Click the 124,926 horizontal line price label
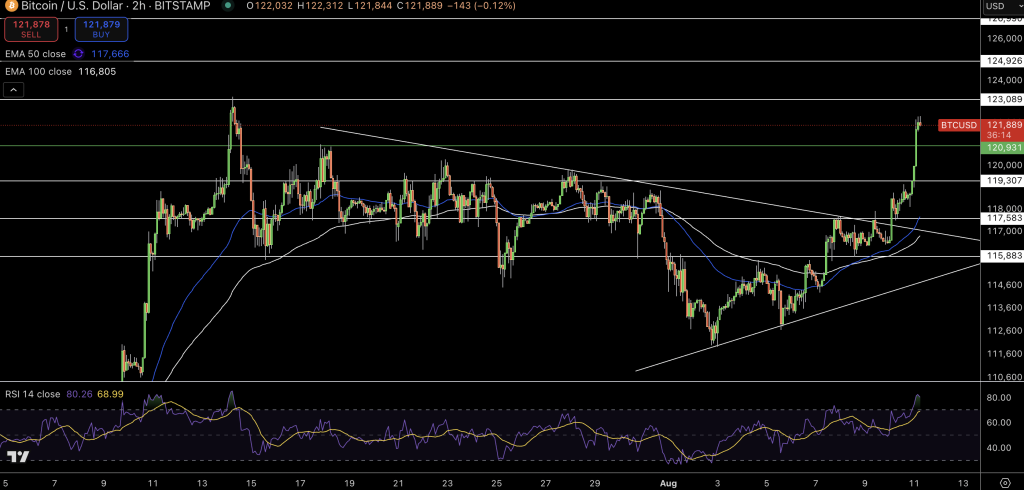The width and height of the screenshot is (1024, 490). tap(1001, 61)
